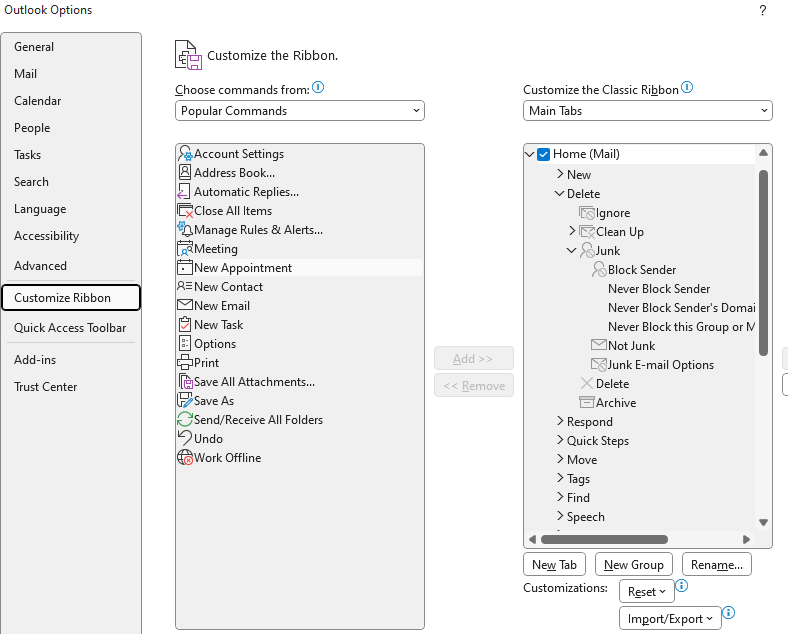Screen dimensions: 788x634
Task: Expand the Respond group
Action: (x=560, y=421)
